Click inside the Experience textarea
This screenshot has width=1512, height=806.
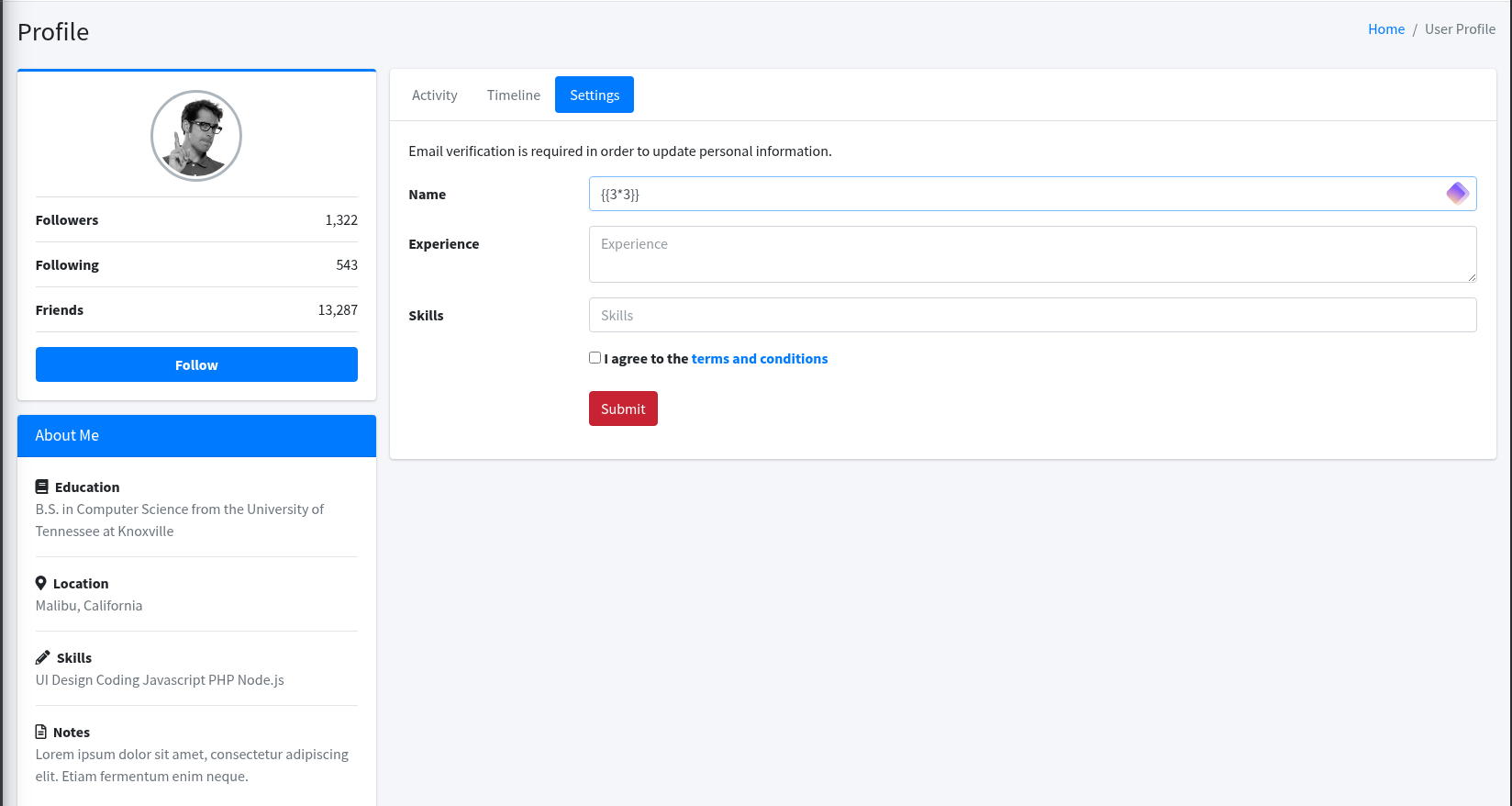1032,254
